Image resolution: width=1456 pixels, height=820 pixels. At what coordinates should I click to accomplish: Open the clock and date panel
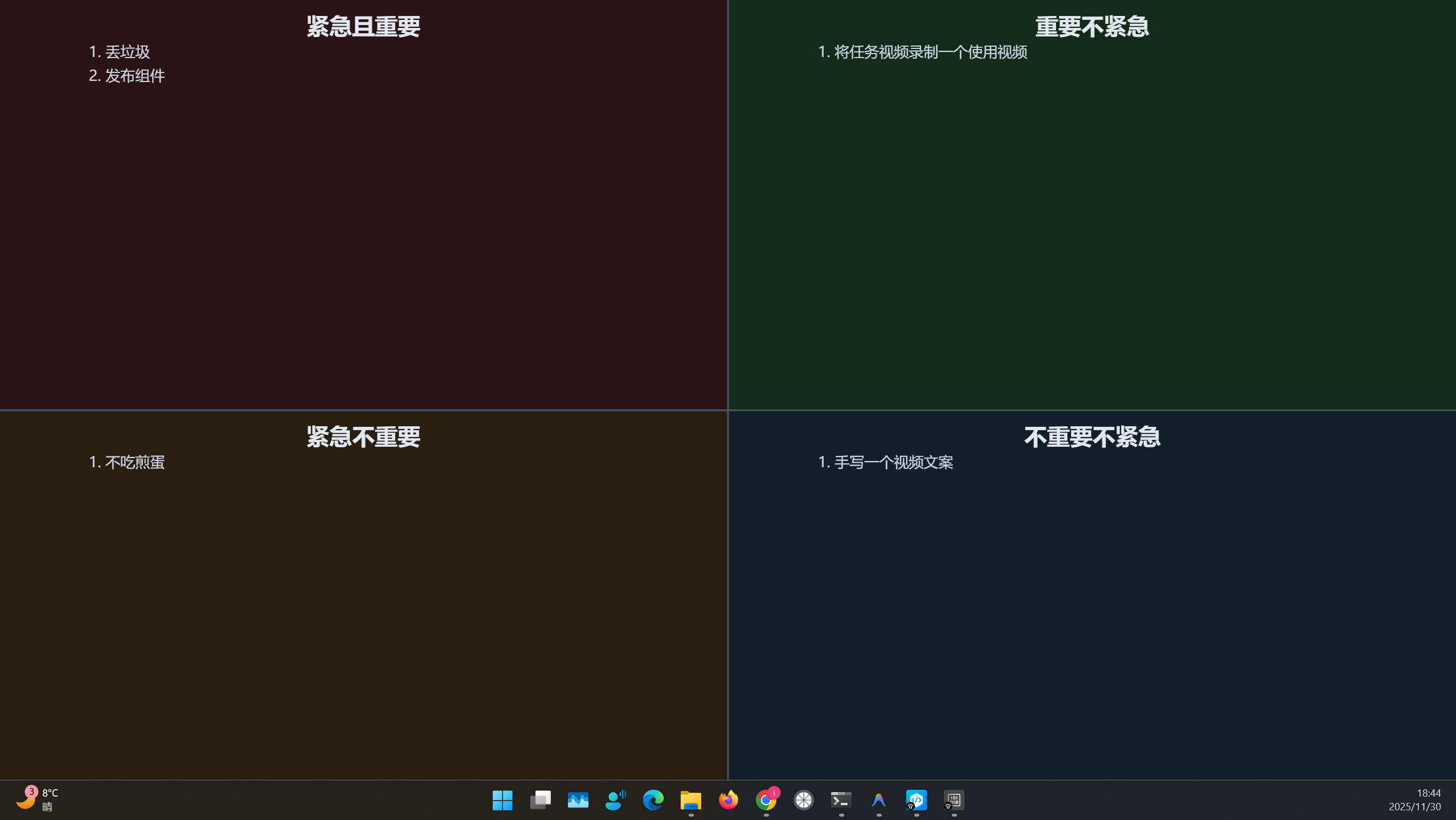(1414, 799)
